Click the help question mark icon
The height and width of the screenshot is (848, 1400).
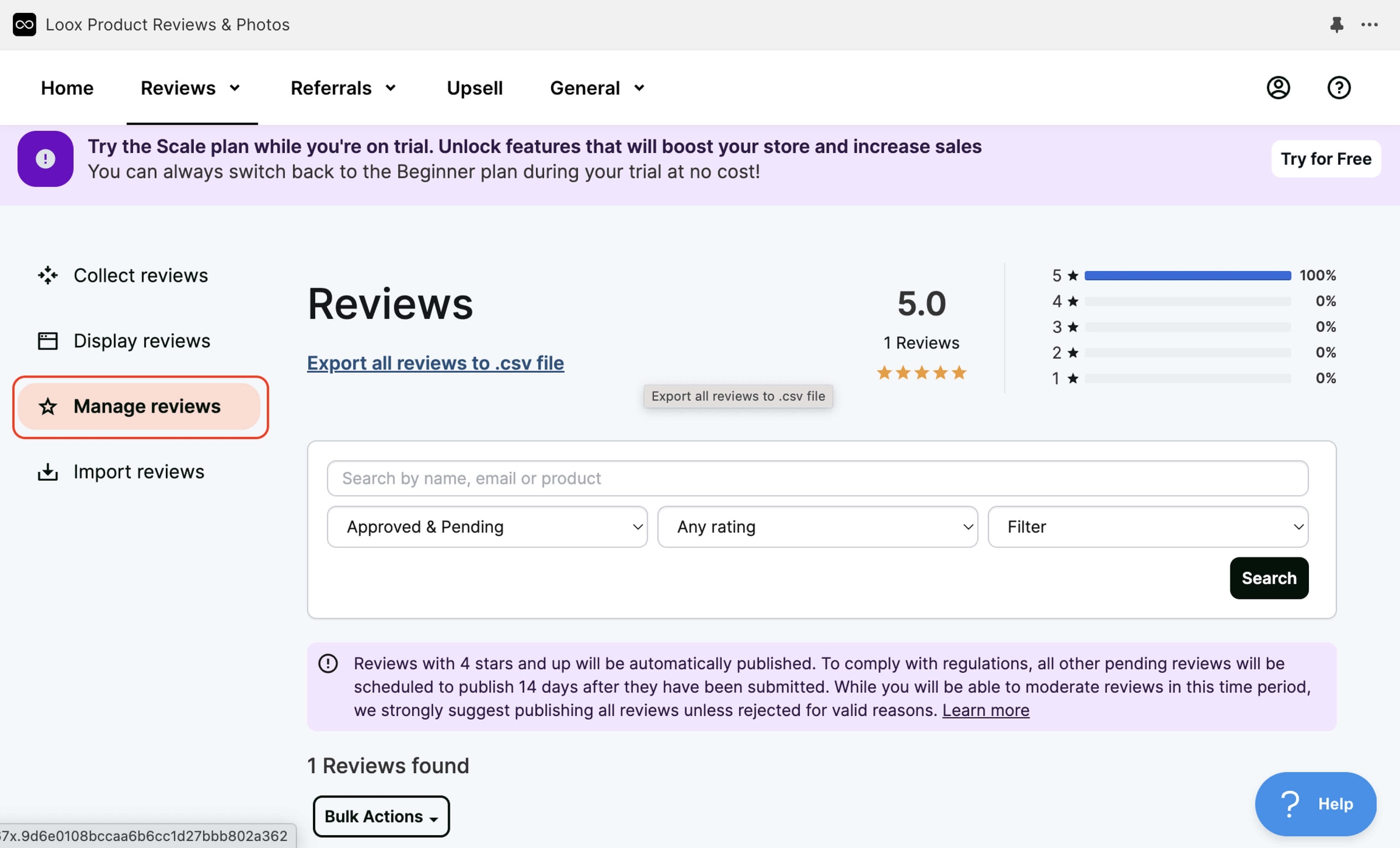point(1339,88)
